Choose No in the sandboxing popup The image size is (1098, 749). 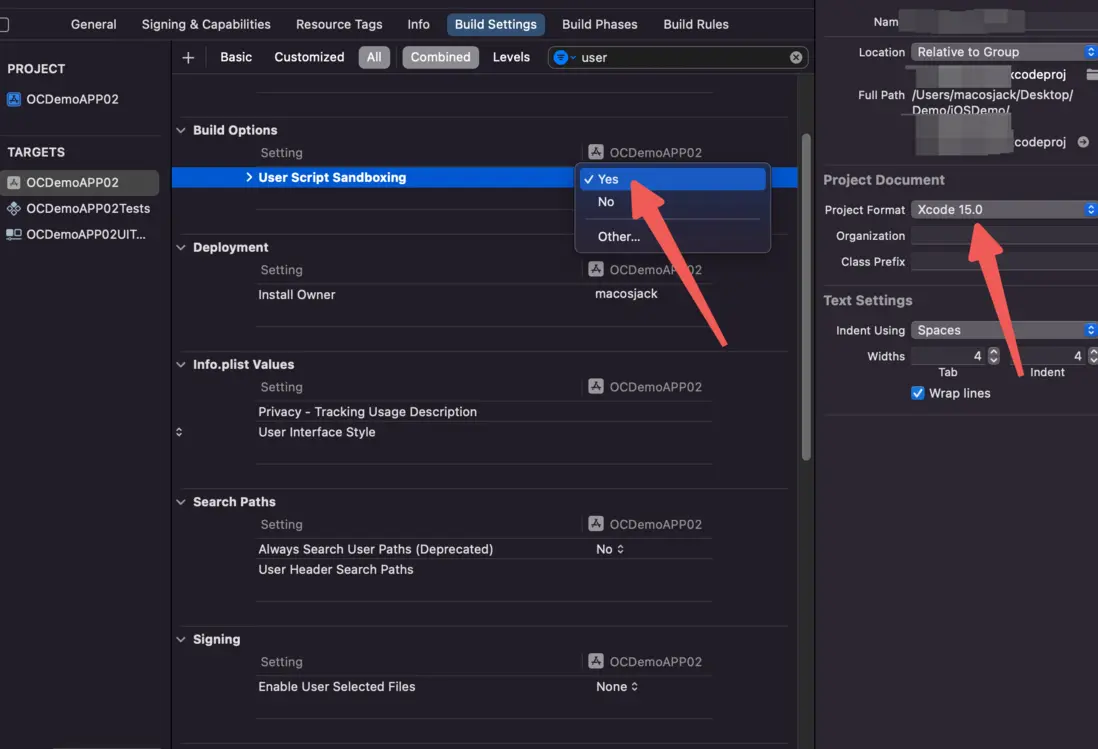pyautogui.click(x=606, y=202)
